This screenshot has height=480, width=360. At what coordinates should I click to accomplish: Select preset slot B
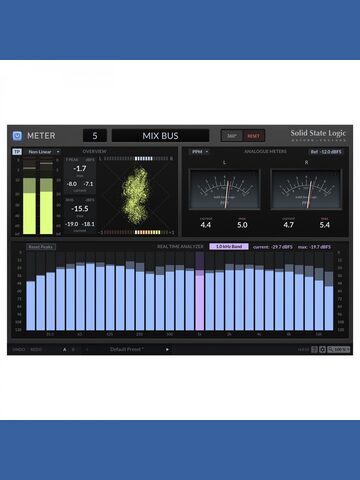(73, 349)
